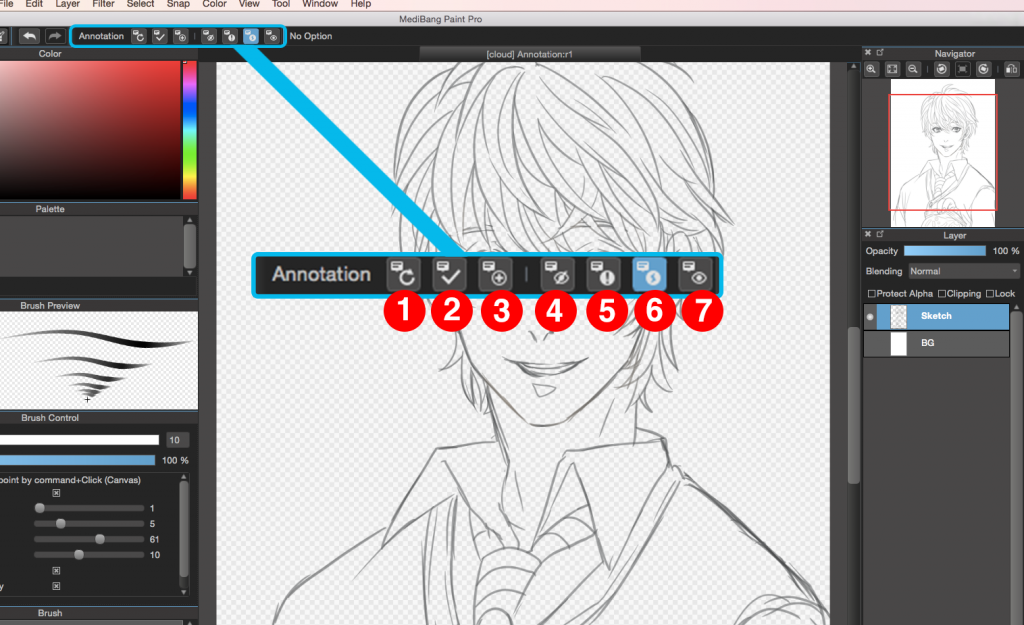Click the brush option slider valued 1
The width and height of the screenshot is (1024, 625).
point(89,508)
